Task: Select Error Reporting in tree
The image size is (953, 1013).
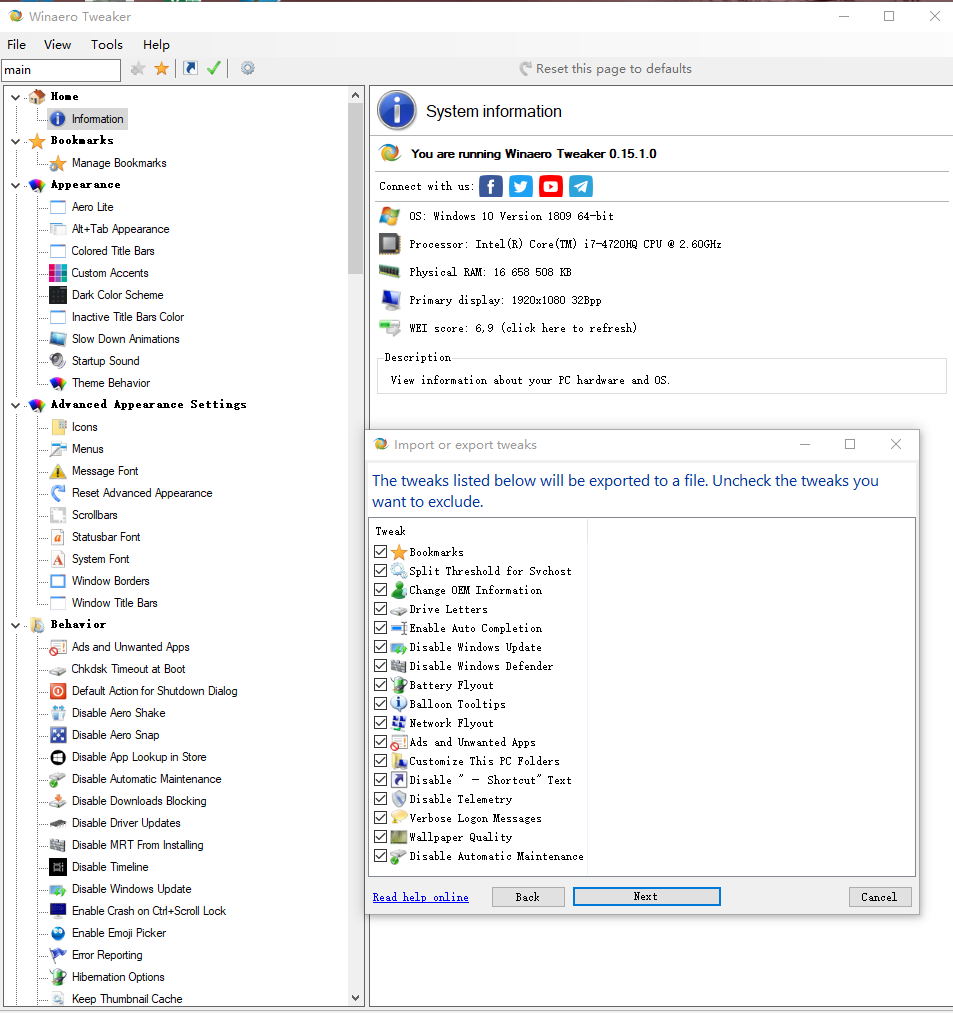Action: click(x=107, y=955)
